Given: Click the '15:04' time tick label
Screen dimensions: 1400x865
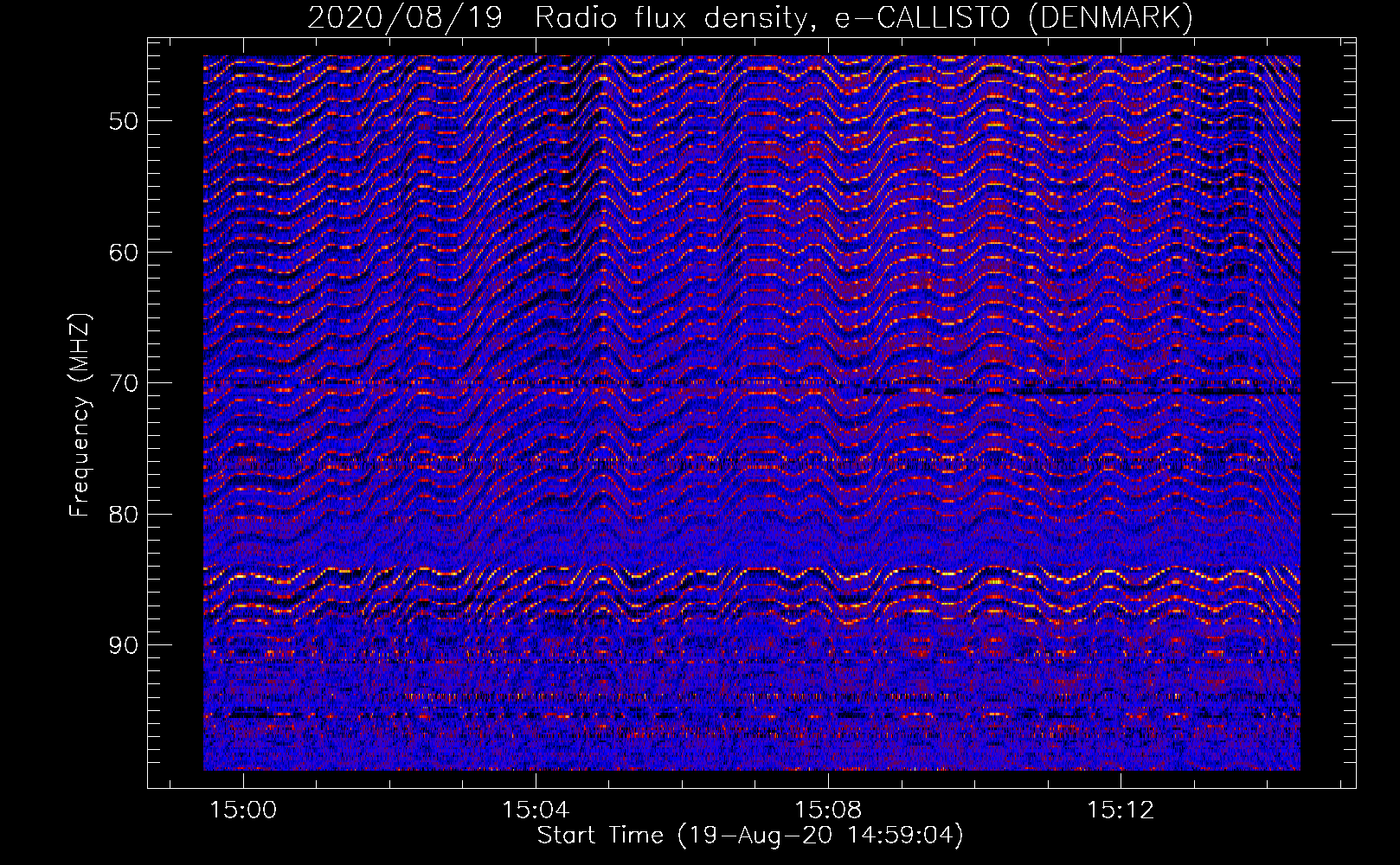Looking at the screenshot, I should point(536,811).
